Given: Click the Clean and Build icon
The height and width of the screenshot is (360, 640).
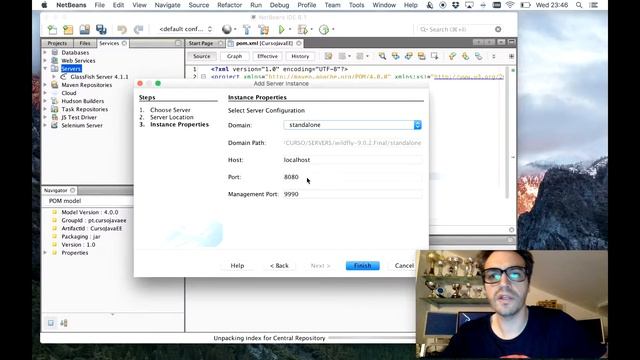Looking at the screenshot, I should click(264, 29).
